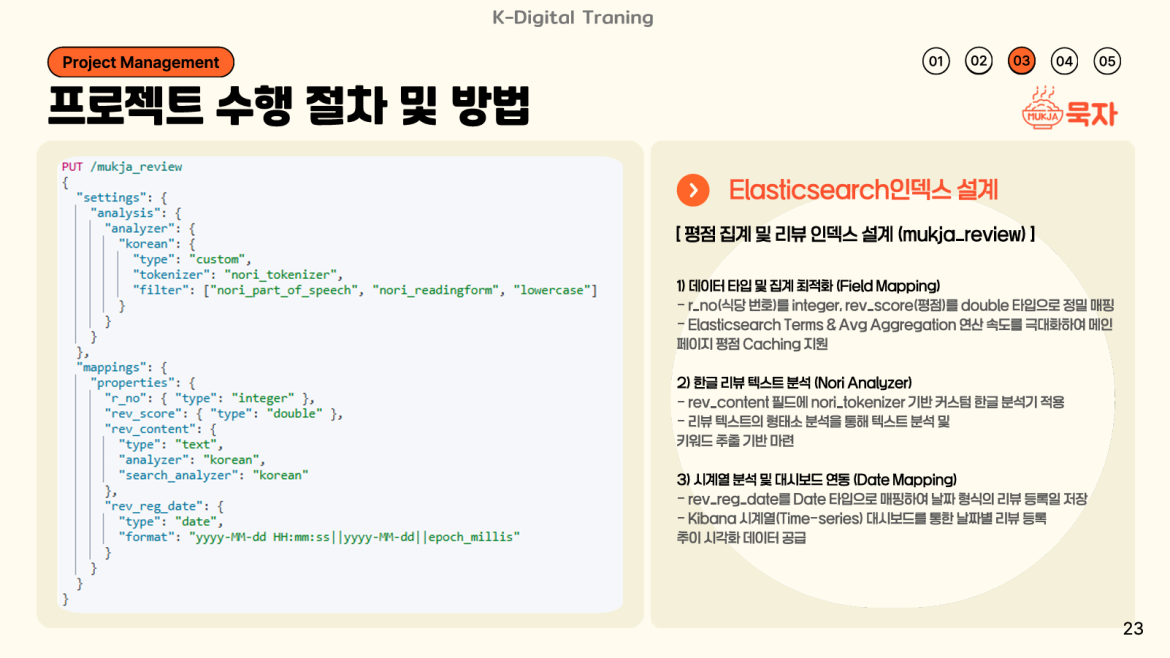Click the "r_no" integer mapping line
This screenshot has width=1170, height=658.
point(210,398)
